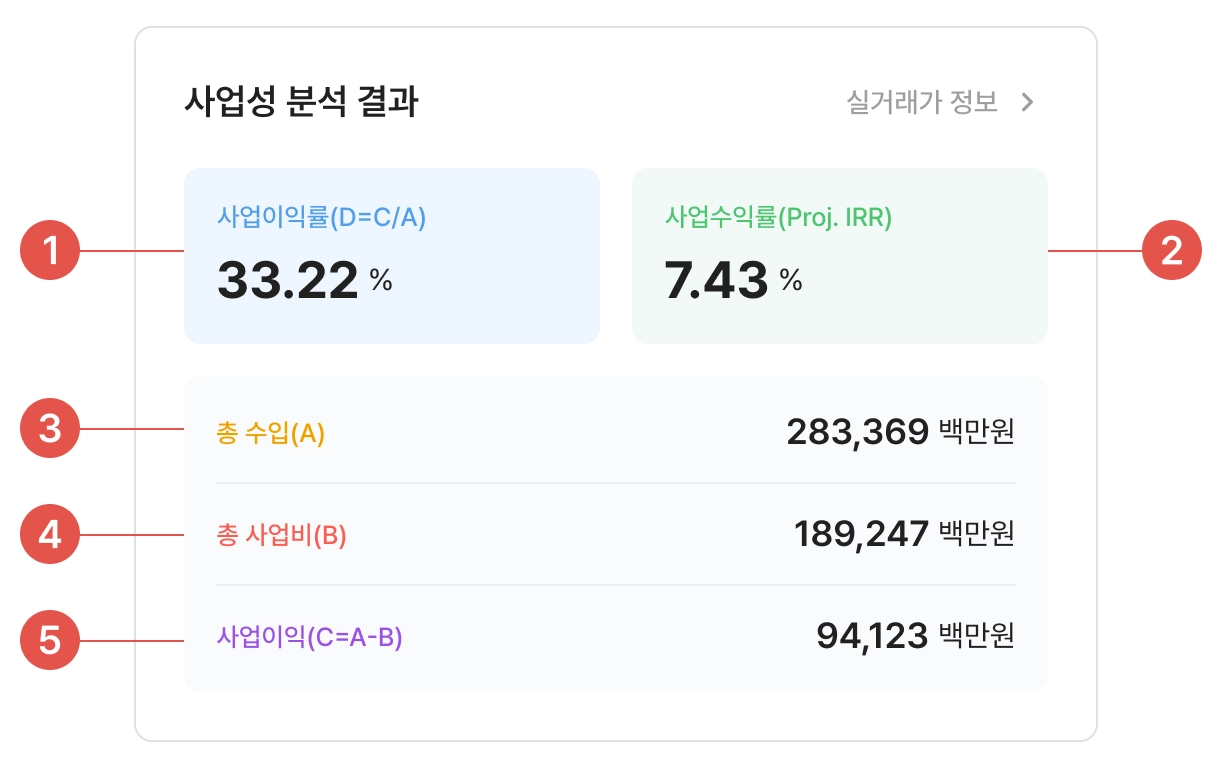Click the red number 2 marker
This screenshot has height=768, width=1222.
tap(1171, 251)
